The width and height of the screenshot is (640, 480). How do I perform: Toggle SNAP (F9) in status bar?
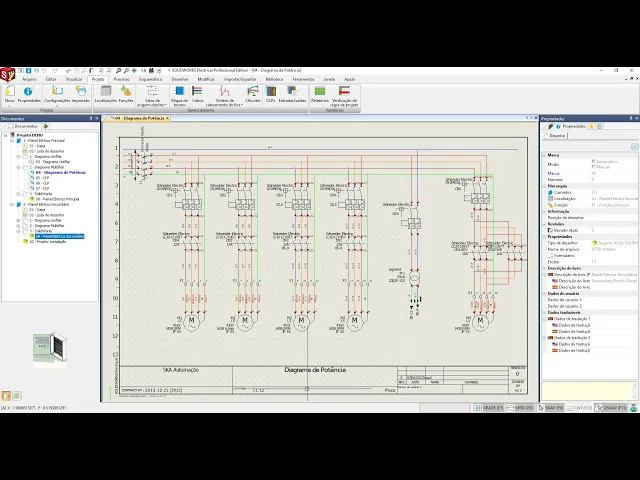pyautogui.click(x=551, y=408)
